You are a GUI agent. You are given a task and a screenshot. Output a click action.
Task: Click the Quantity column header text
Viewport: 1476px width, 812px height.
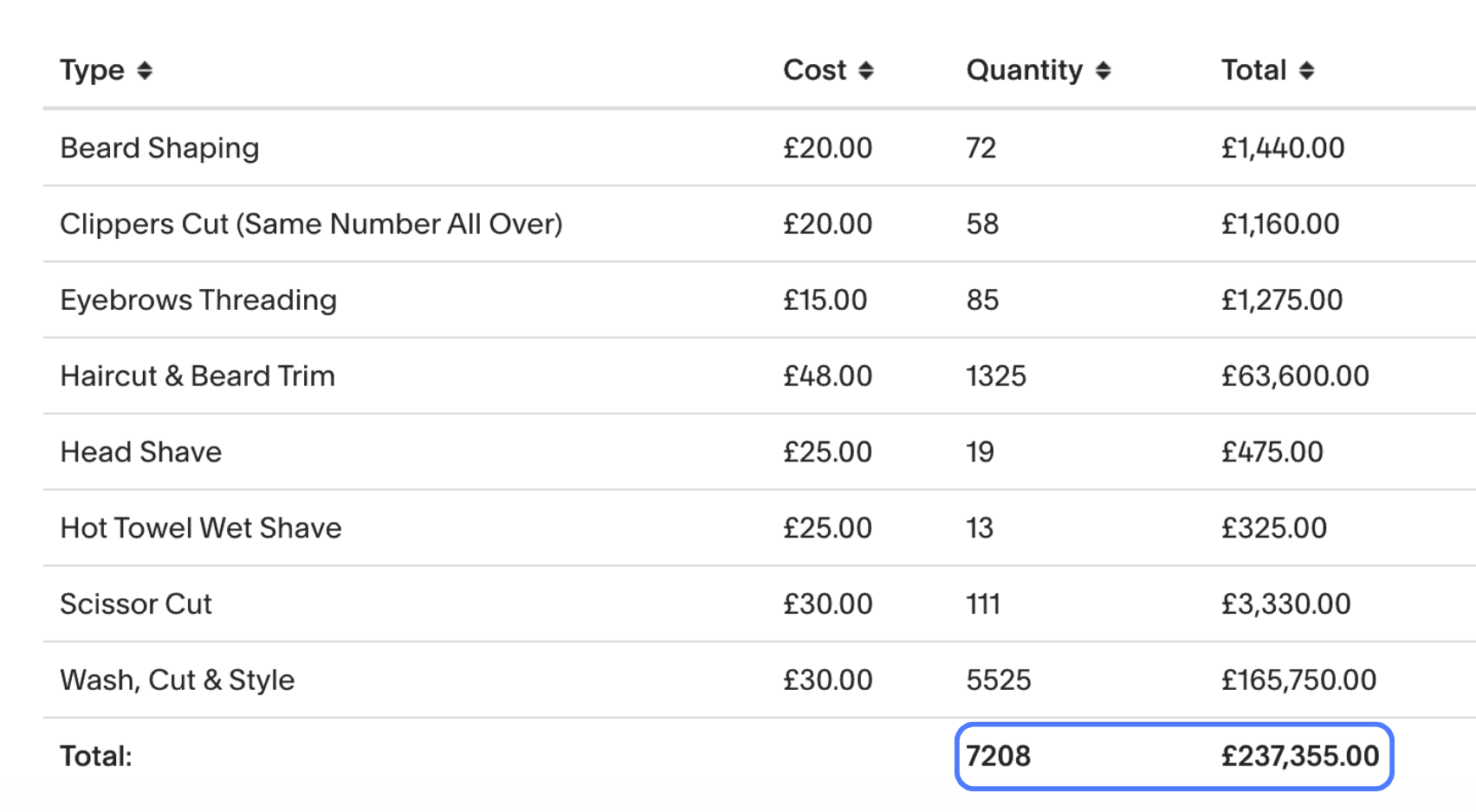[1024, 71]
